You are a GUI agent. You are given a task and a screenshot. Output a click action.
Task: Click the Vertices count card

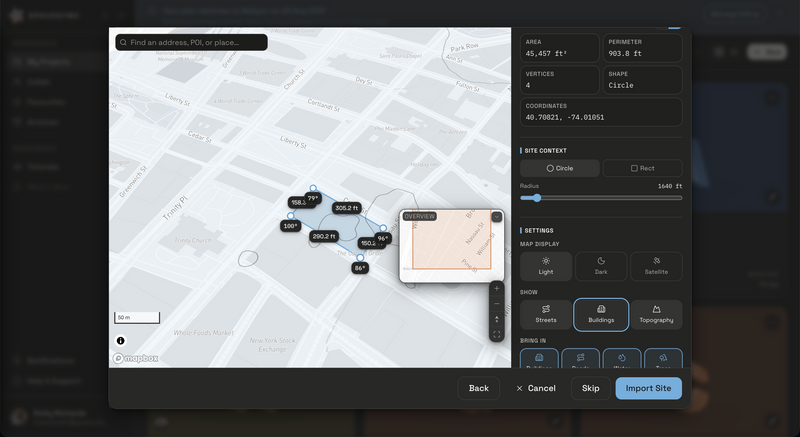(560, 80)
